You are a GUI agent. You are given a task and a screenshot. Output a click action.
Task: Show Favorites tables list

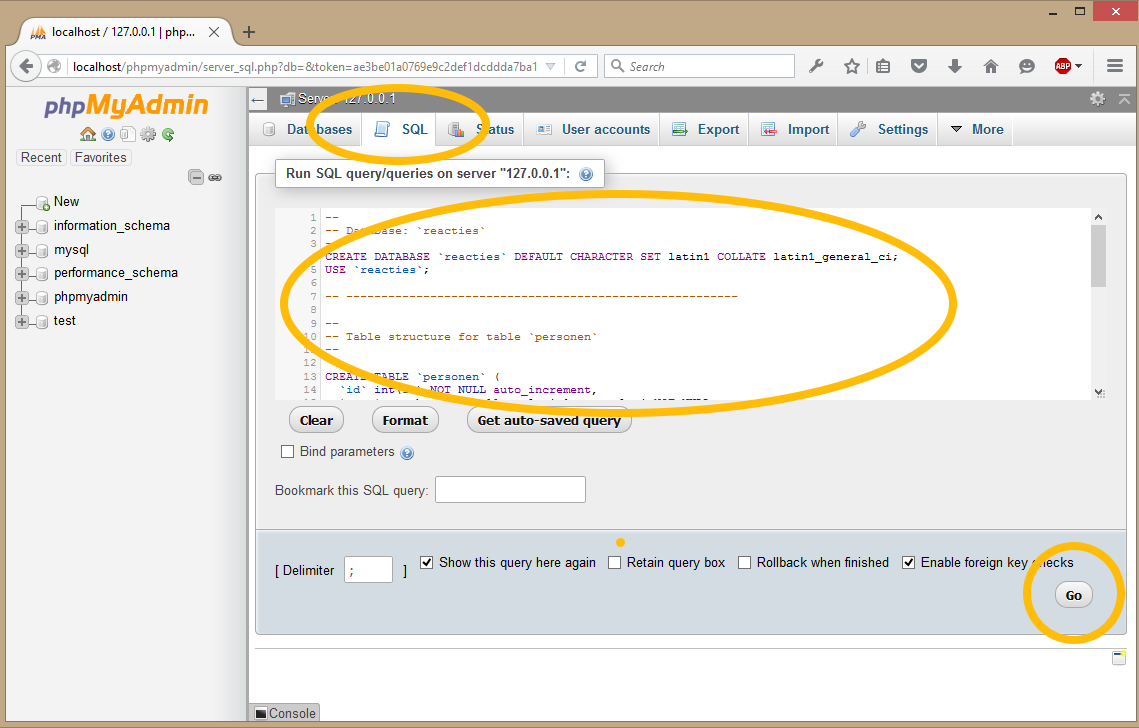(100, 158)
